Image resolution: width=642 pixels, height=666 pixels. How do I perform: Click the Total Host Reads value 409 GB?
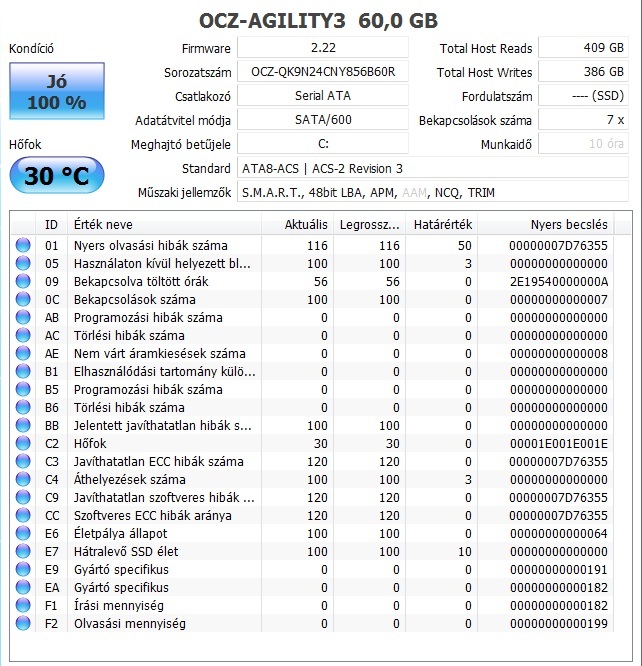click(583, 48)
